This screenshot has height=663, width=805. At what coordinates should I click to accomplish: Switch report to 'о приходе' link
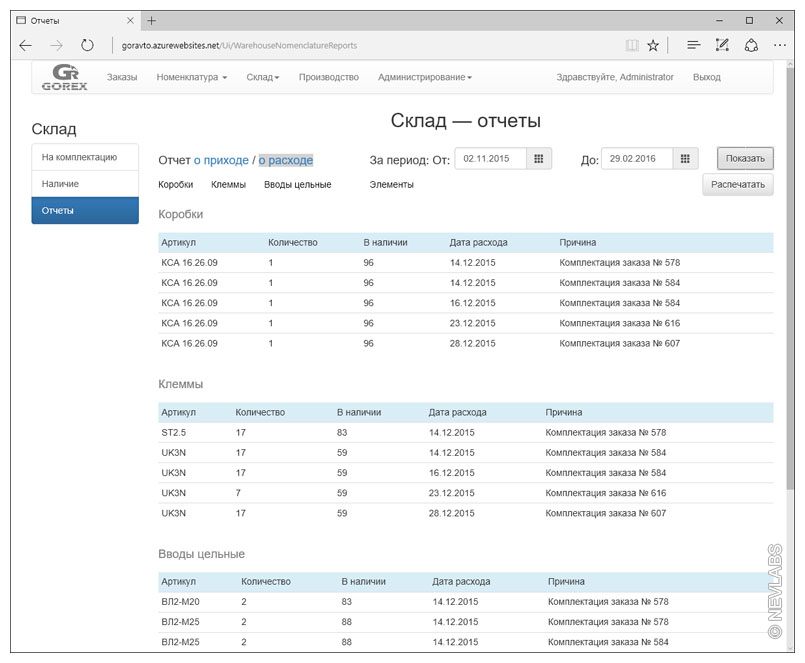click(x=221, y=160)
